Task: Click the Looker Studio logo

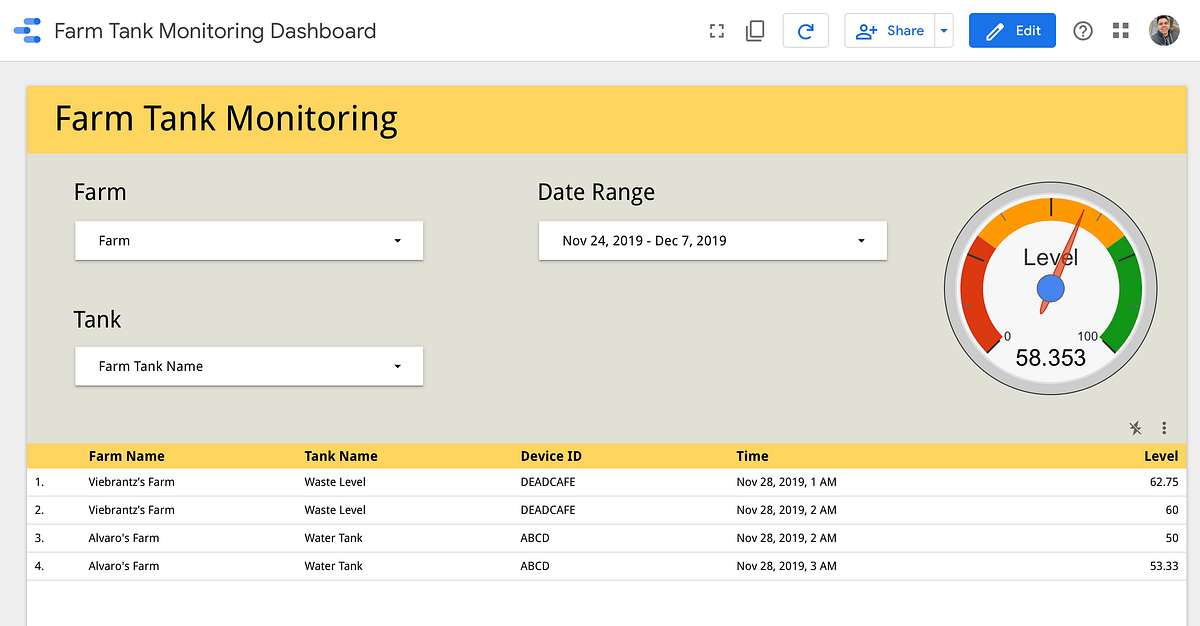Action: 28,30
